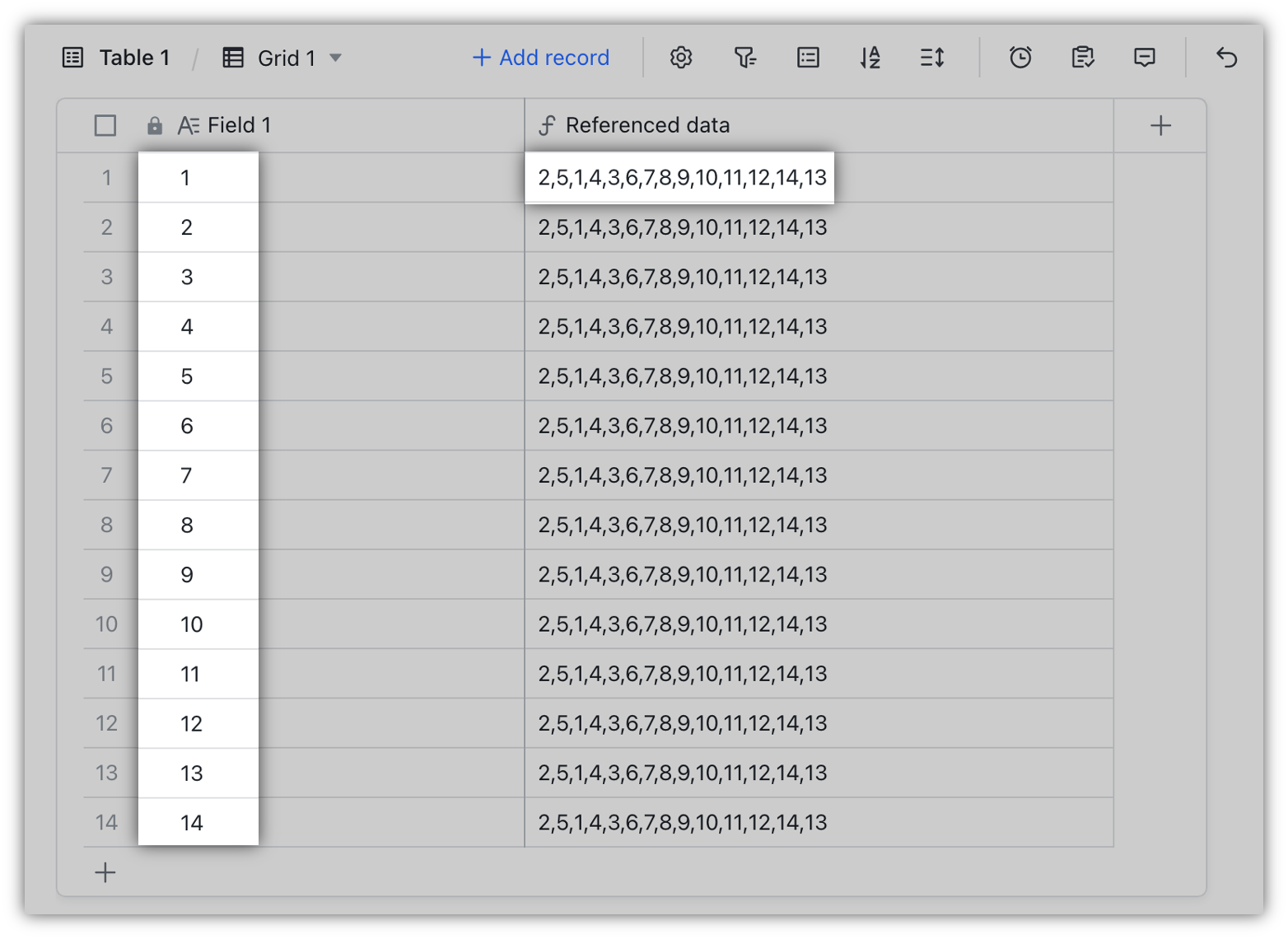Expand the Grid 1 view dropdown arrow
Screen dimensions: 1288x939
point(335,58)
